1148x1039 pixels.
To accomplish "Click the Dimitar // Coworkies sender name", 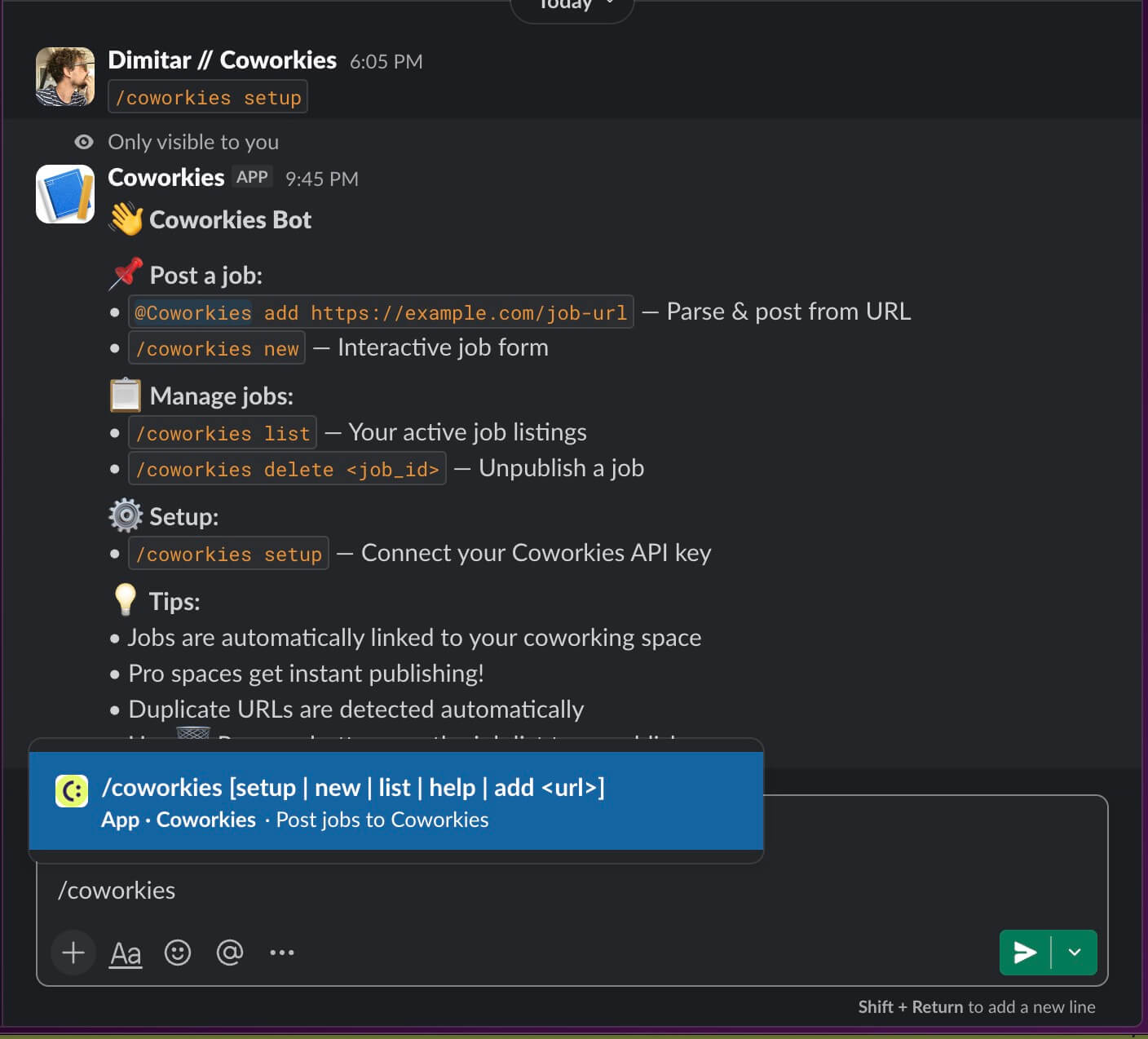I will point(222,60).
